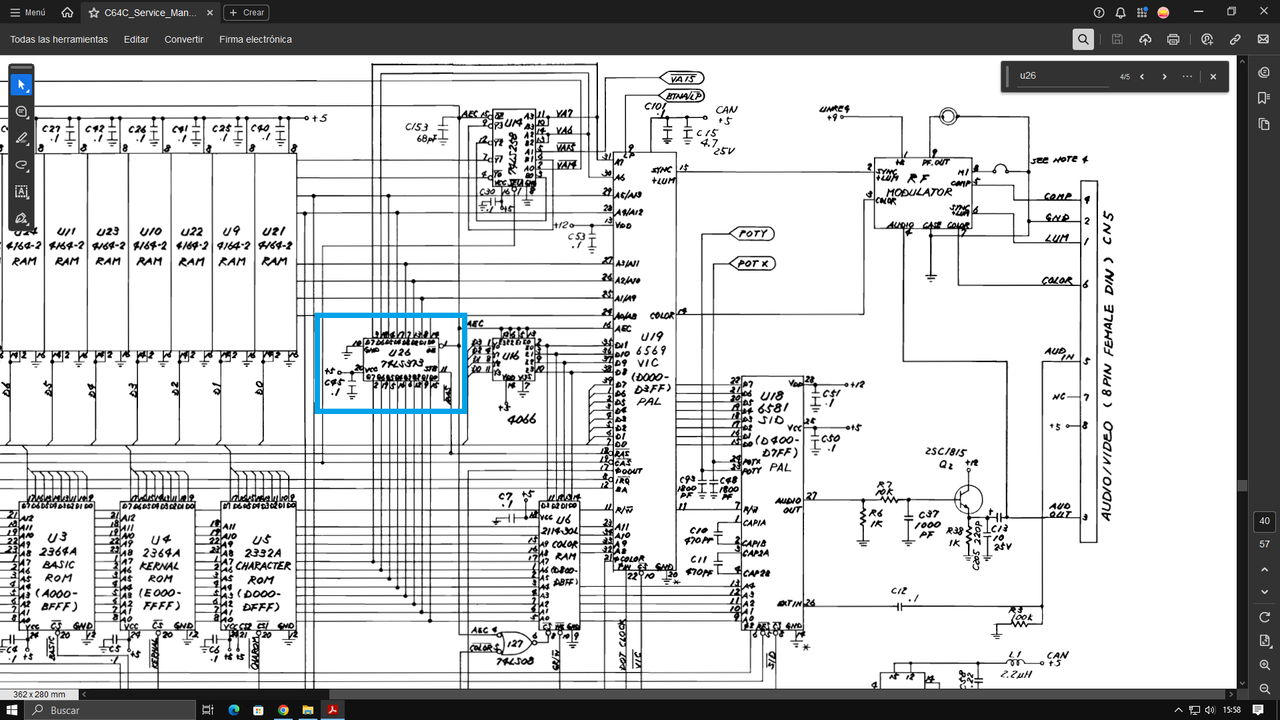This screenshot has width=1280, height=720.
Task: Open the Menú hamburger menu
Action: [27, 12]
